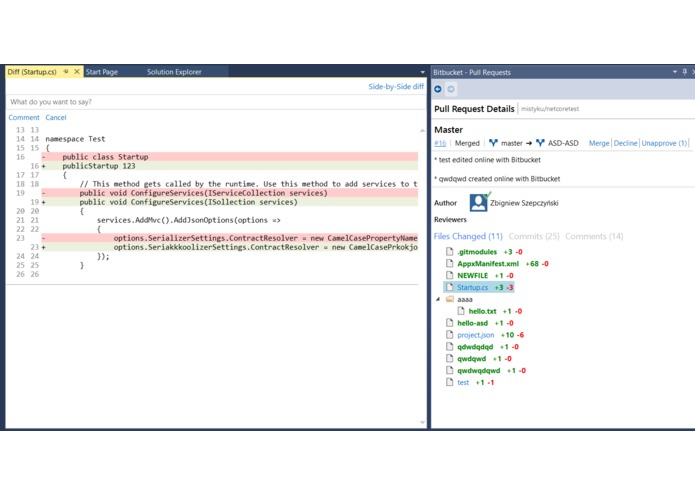Click file icon next to hello.txt
695x494 pixels.
461,311
